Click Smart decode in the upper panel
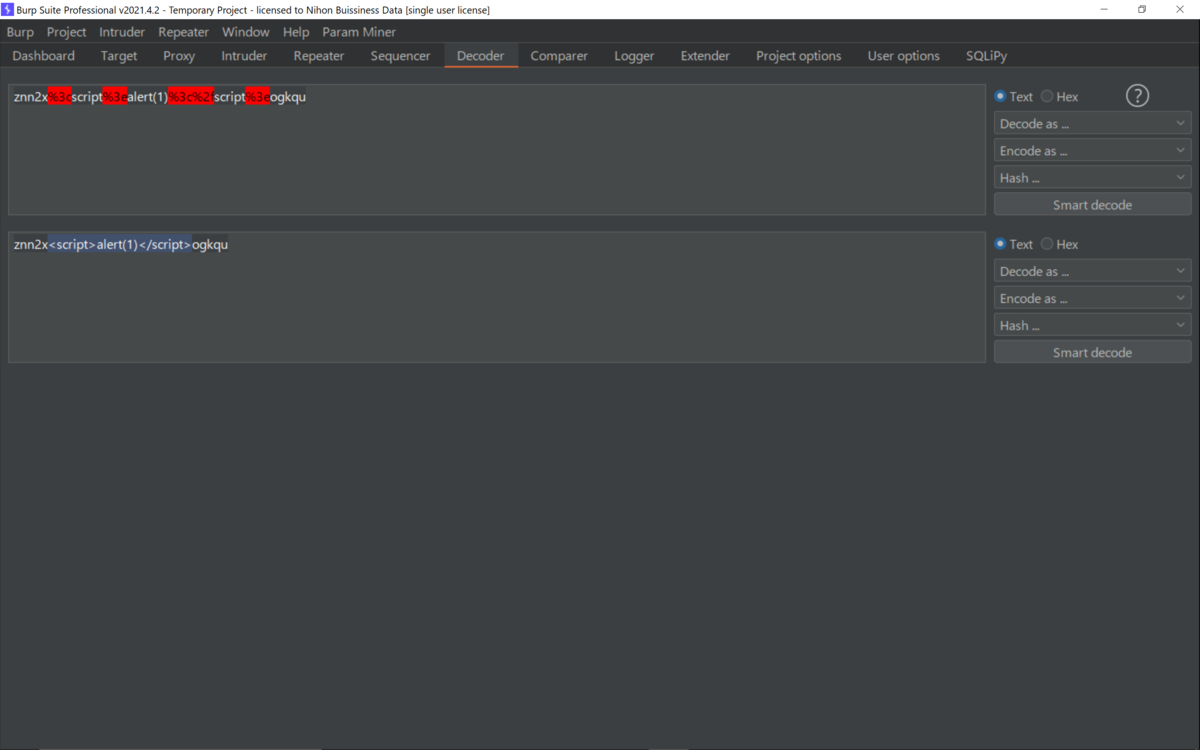Viewport: 1200px width, 750px height. tap(1092, 205)
